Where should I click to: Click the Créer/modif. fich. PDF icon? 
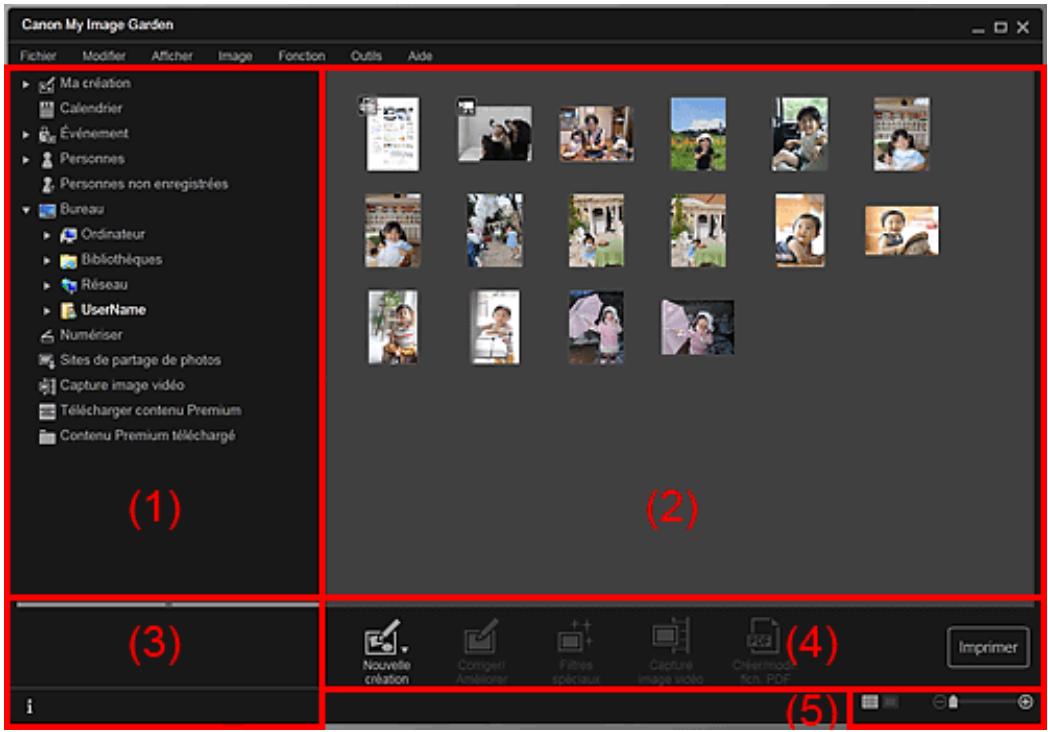(763, 636)
